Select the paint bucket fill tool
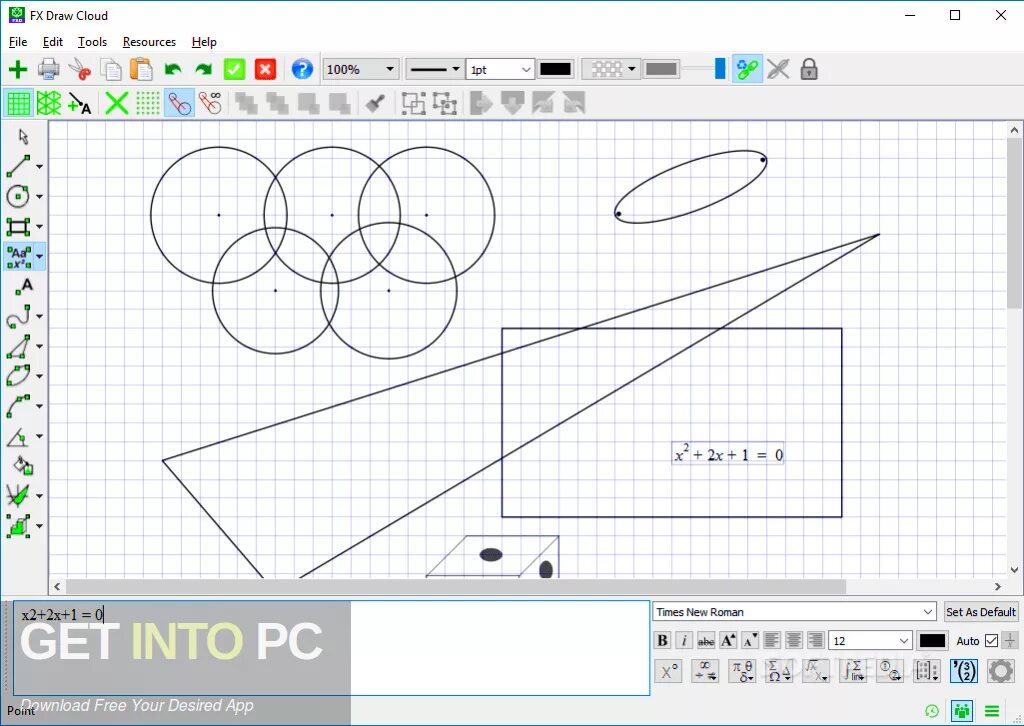Screen dimensions: 1024x726 point(23,465)
